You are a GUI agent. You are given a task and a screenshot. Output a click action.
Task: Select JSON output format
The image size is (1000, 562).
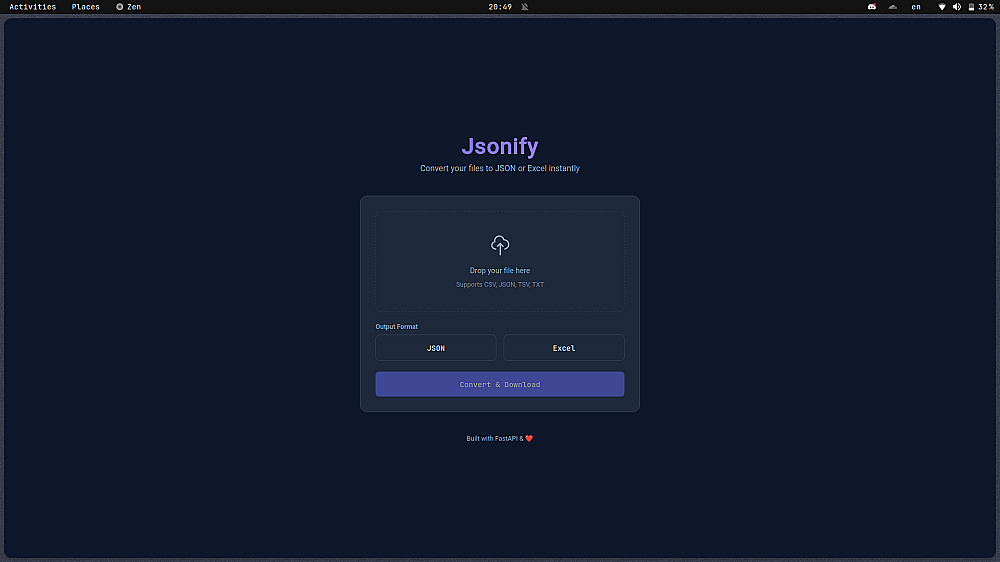coord(436,348)
